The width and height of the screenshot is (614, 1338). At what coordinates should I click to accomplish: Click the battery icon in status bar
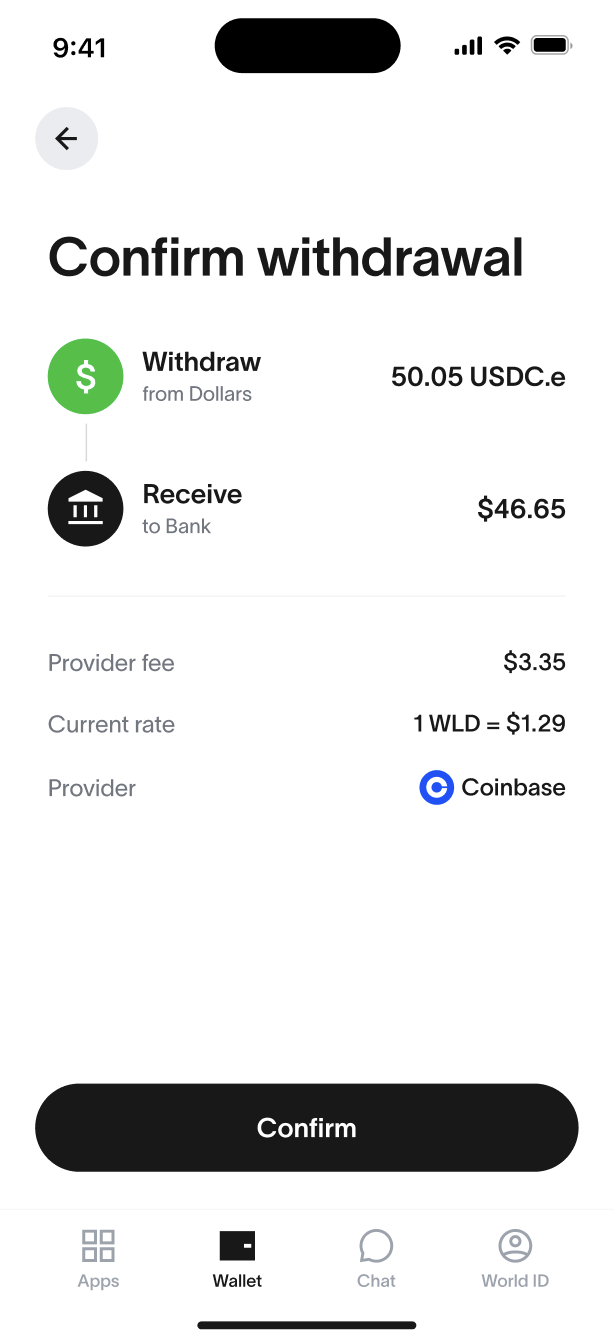click(551, 45)
